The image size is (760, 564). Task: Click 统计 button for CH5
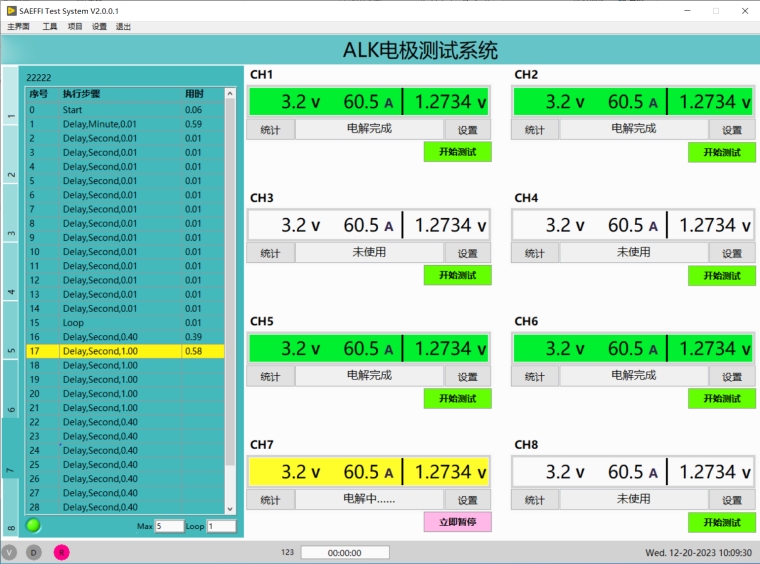(x=270, y=377)
